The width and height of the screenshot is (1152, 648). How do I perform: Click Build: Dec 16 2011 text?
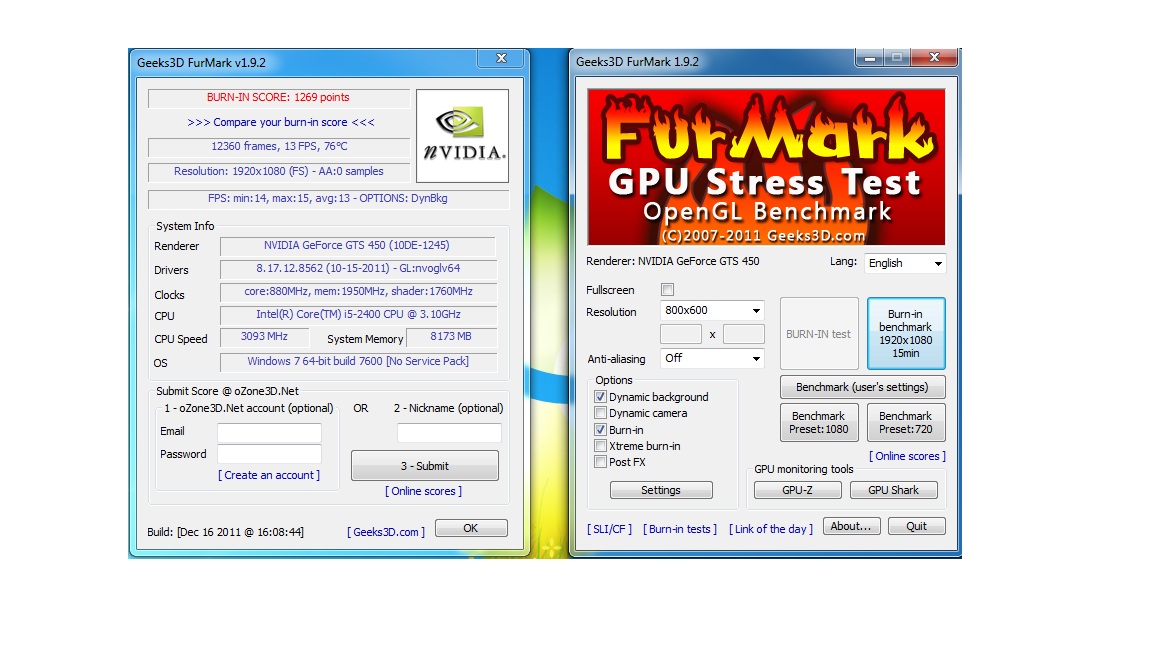pos(225,532)
